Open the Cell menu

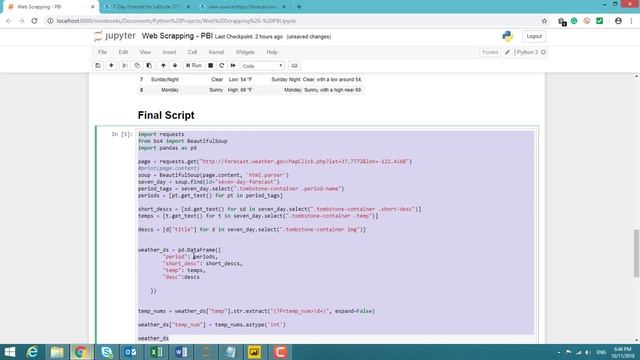pos(192,52)
